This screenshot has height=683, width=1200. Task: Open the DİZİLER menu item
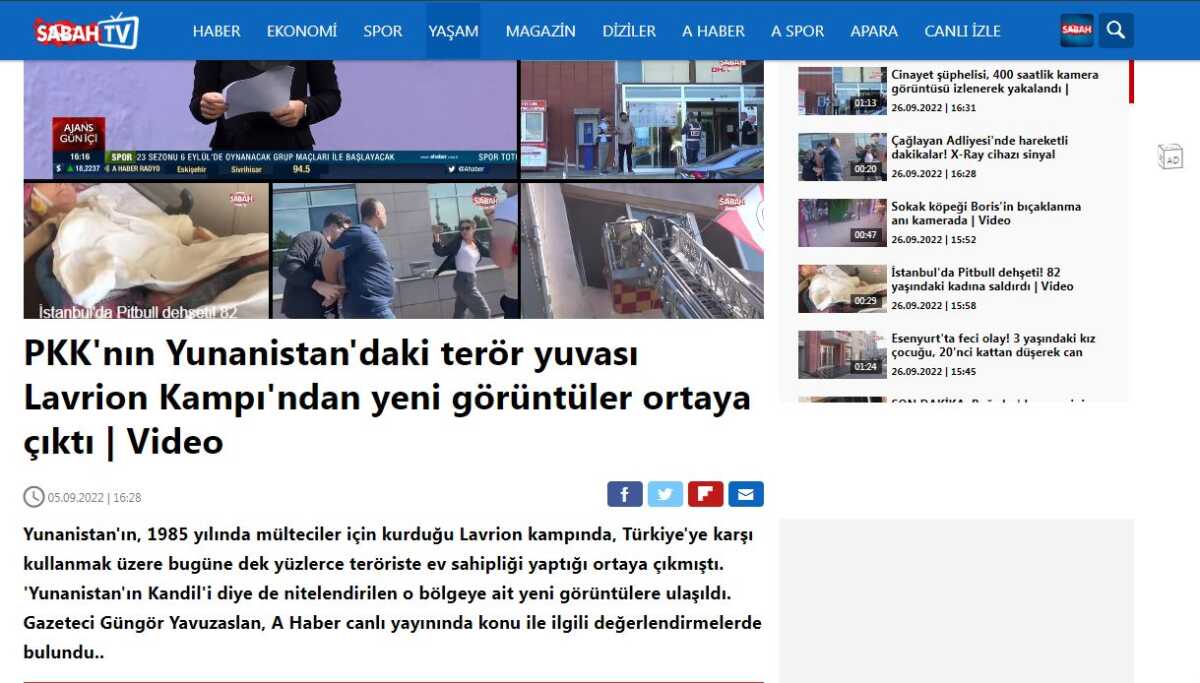pyautogui.click(x=629, y=31)
